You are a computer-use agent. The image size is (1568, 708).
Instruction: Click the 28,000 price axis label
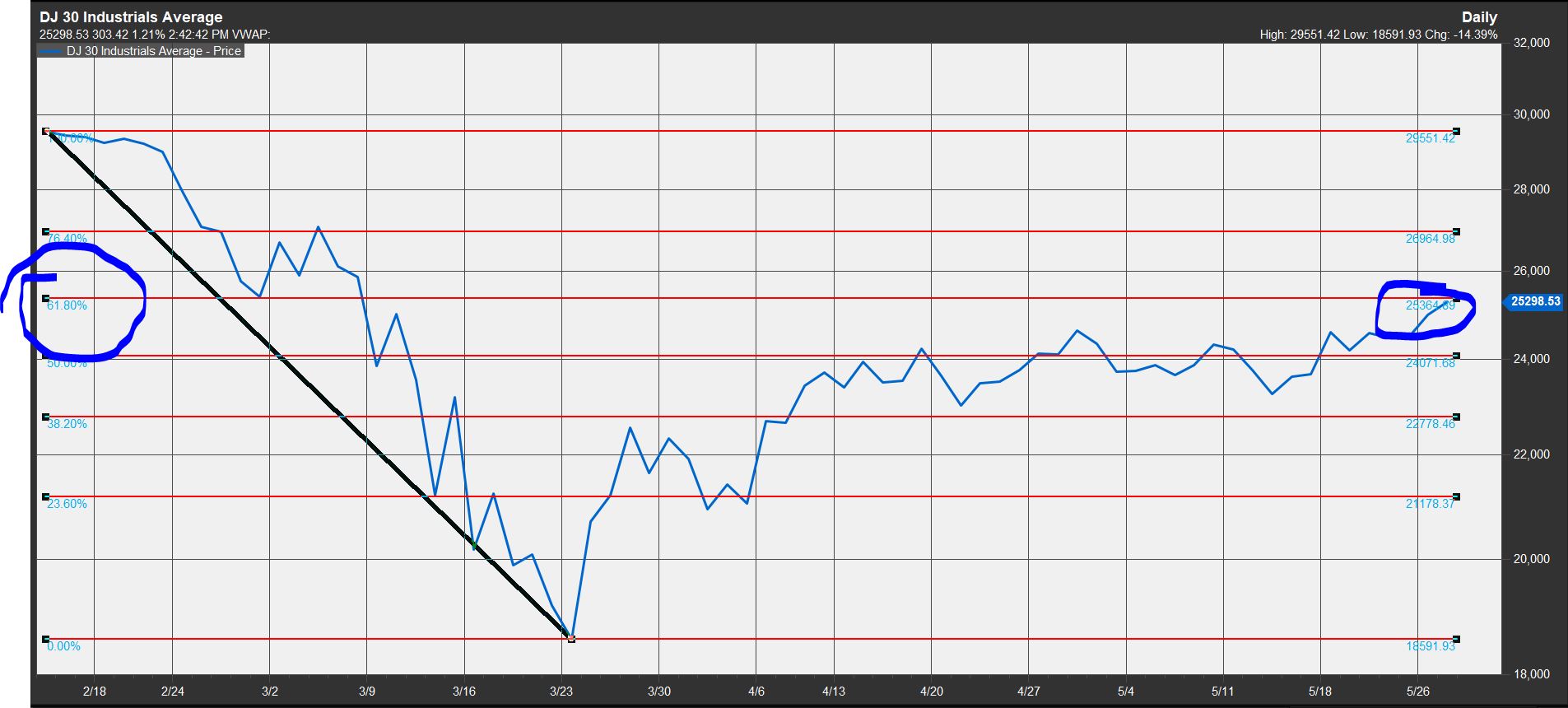(x=1532, y=189)
